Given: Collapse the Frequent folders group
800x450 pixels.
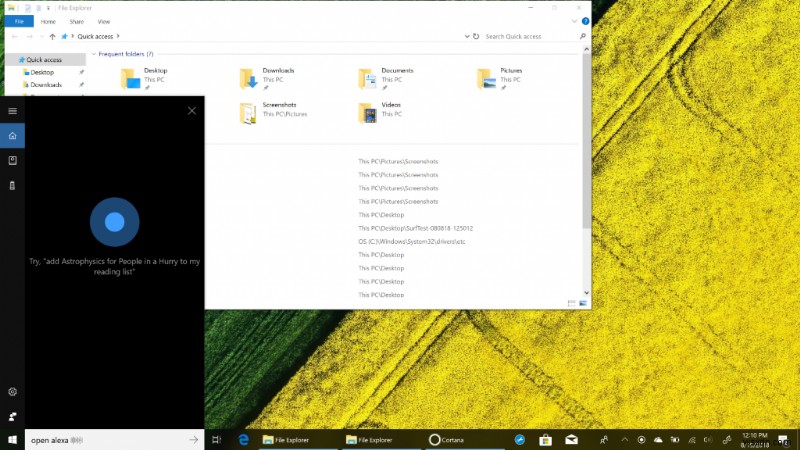Looking at the screenshot, I should point(94,54).
